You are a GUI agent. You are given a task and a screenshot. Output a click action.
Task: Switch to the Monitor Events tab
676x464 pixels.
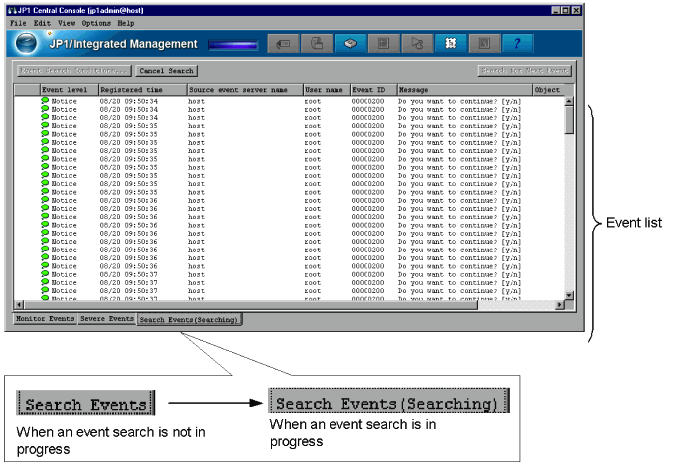pyautogui.click(x=44, y=319)
